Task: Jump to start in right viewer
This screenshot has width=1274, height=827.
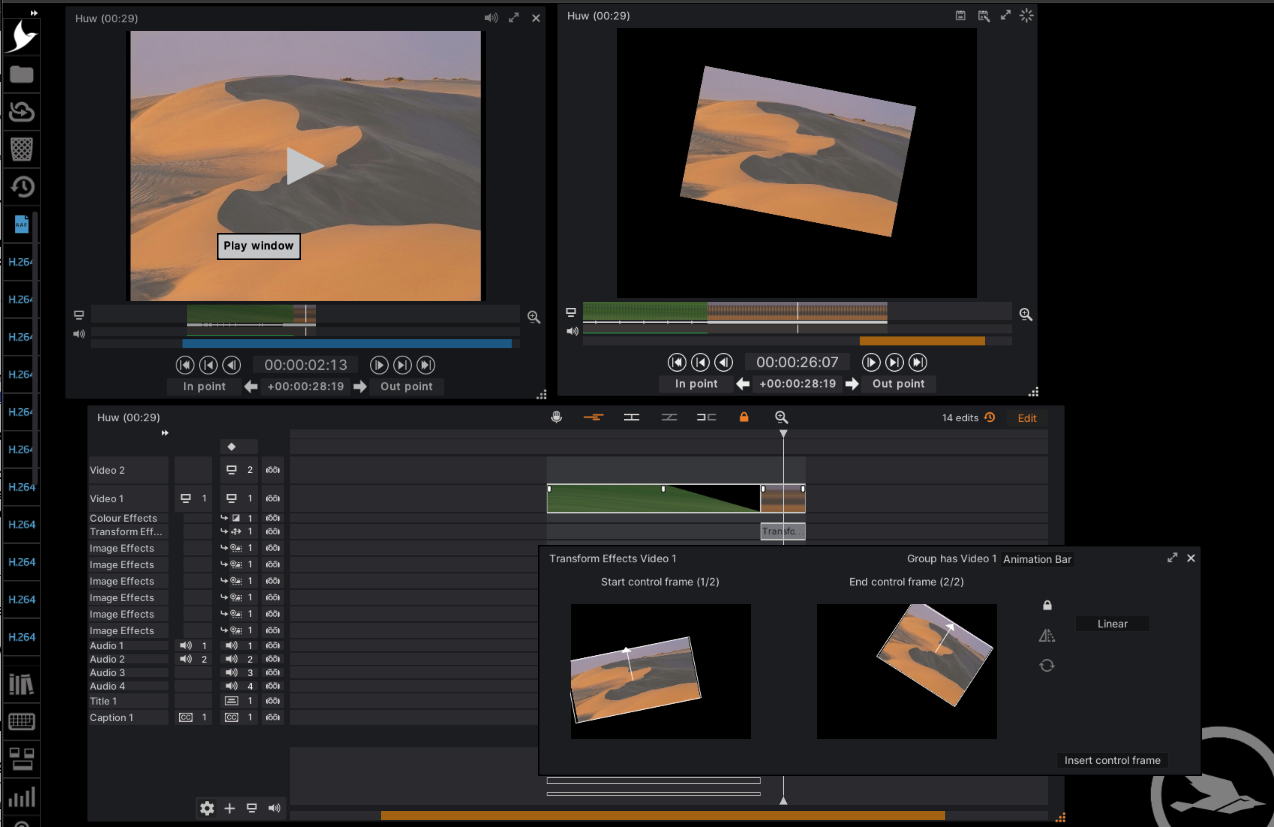Action: pyautogui.click(x=677, y=362)
